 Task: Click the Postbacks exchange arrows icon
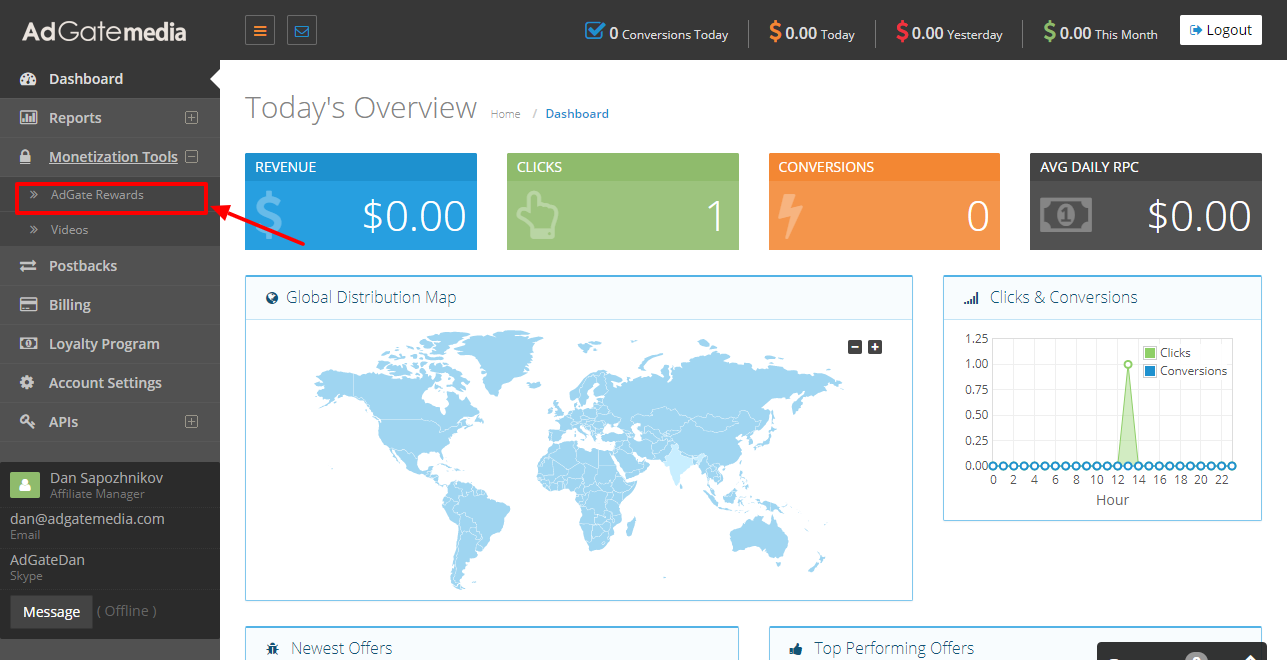28,266
